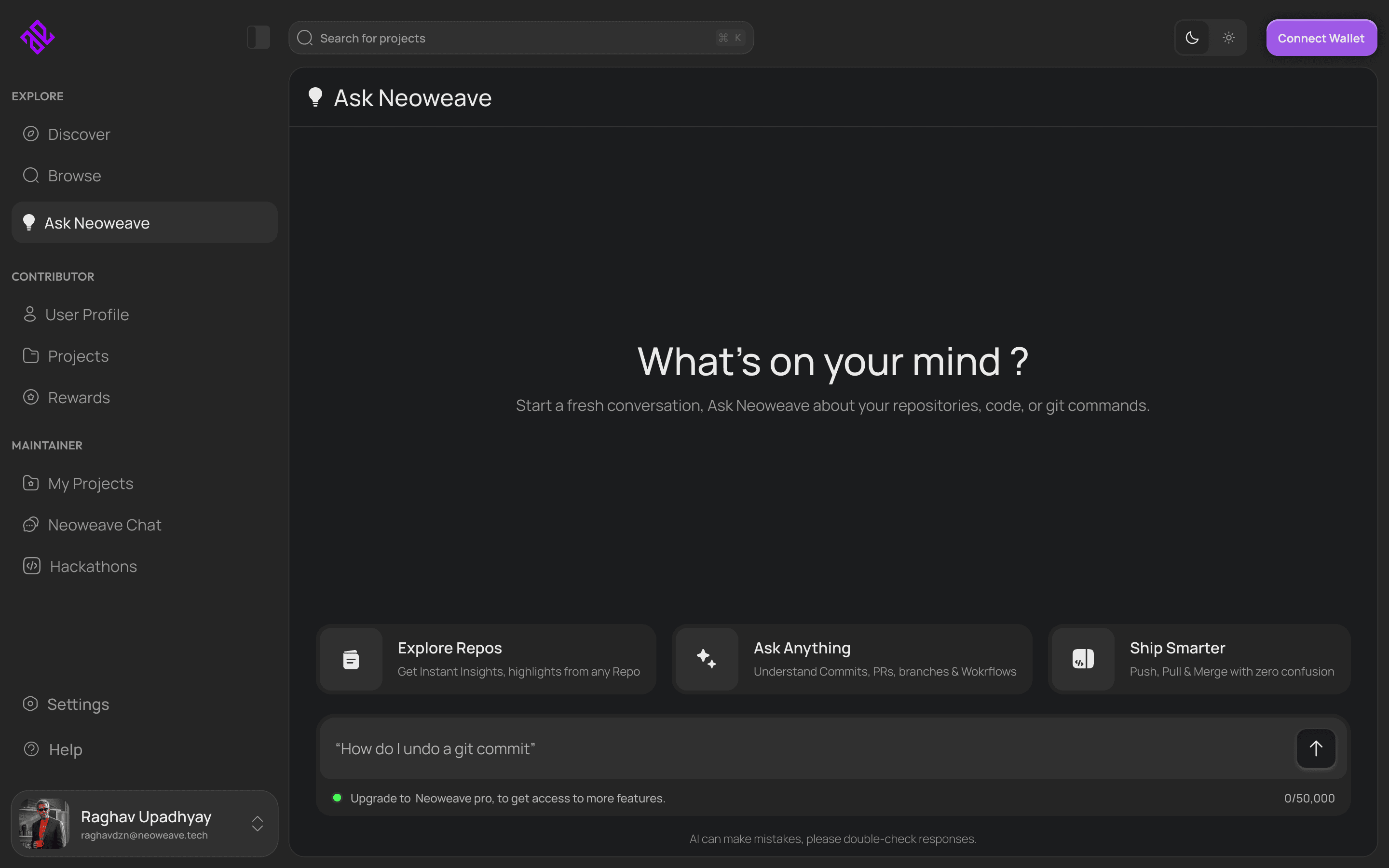The width and height of the screenshot is (1389, 868).
Task: Click the search magnifier icon
Action: 305,38
